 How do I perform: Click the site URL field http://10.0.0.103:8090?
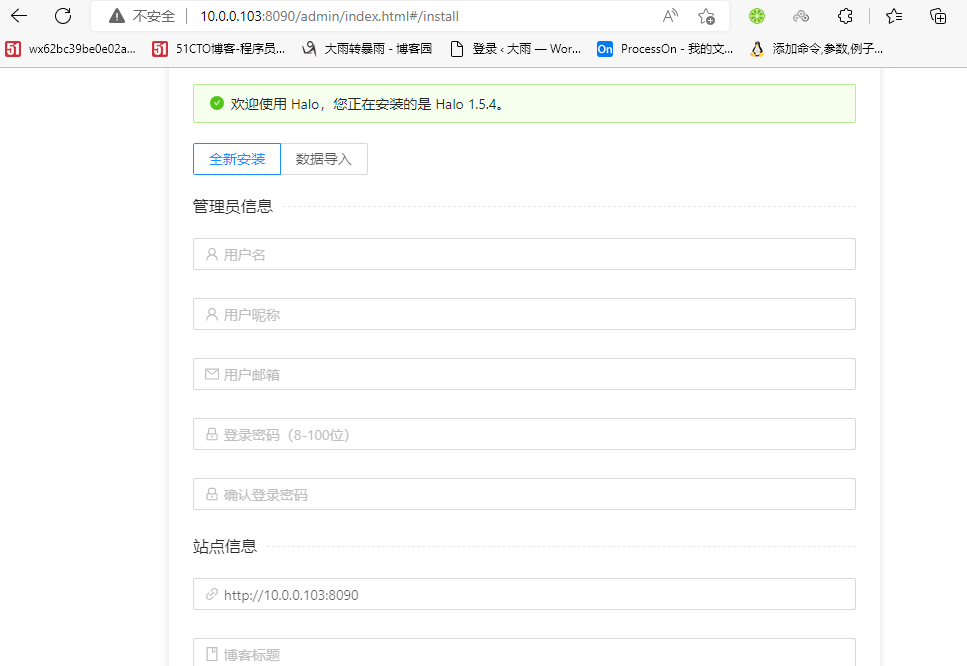pyautogui.click(x=524, y=594)
